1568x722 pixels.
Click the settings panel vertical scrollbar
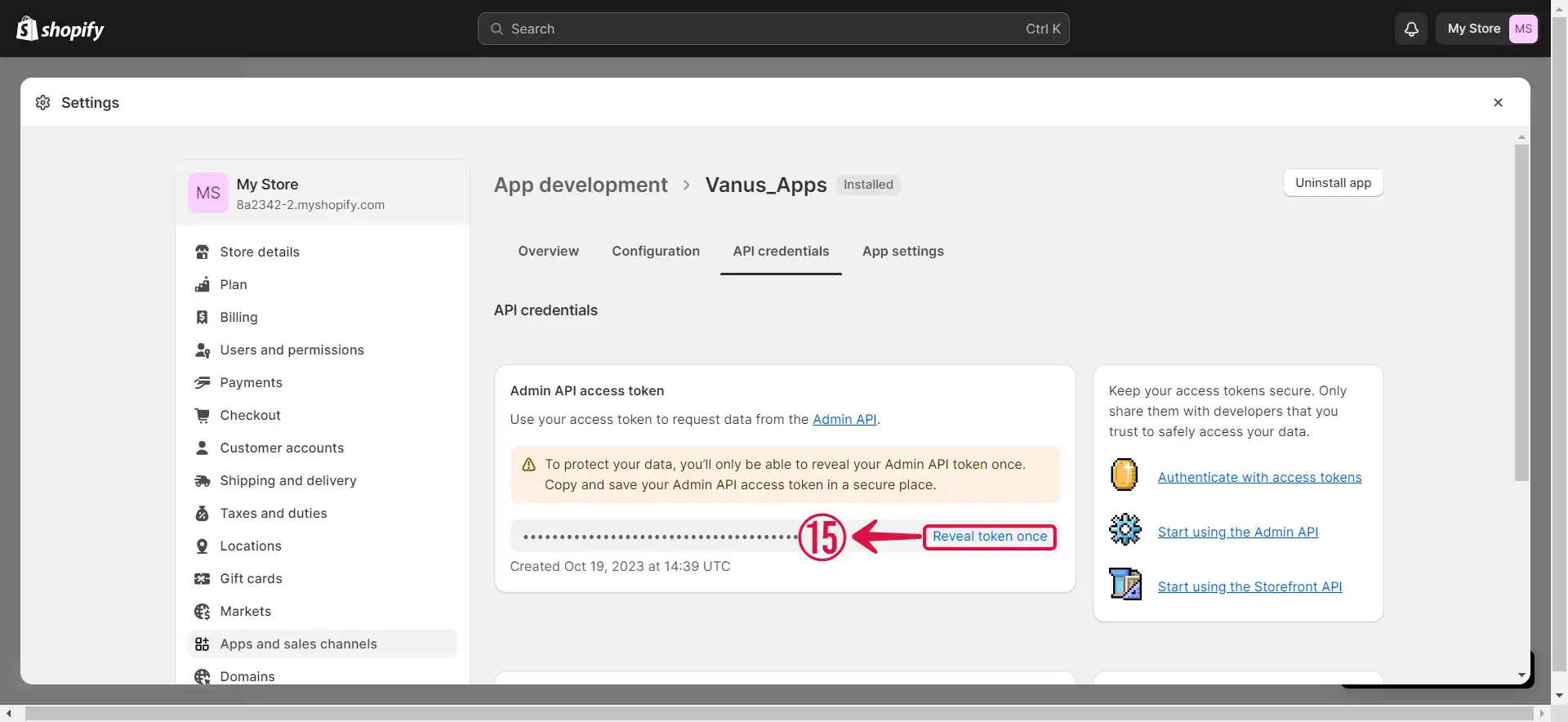tap(1521, 313)
